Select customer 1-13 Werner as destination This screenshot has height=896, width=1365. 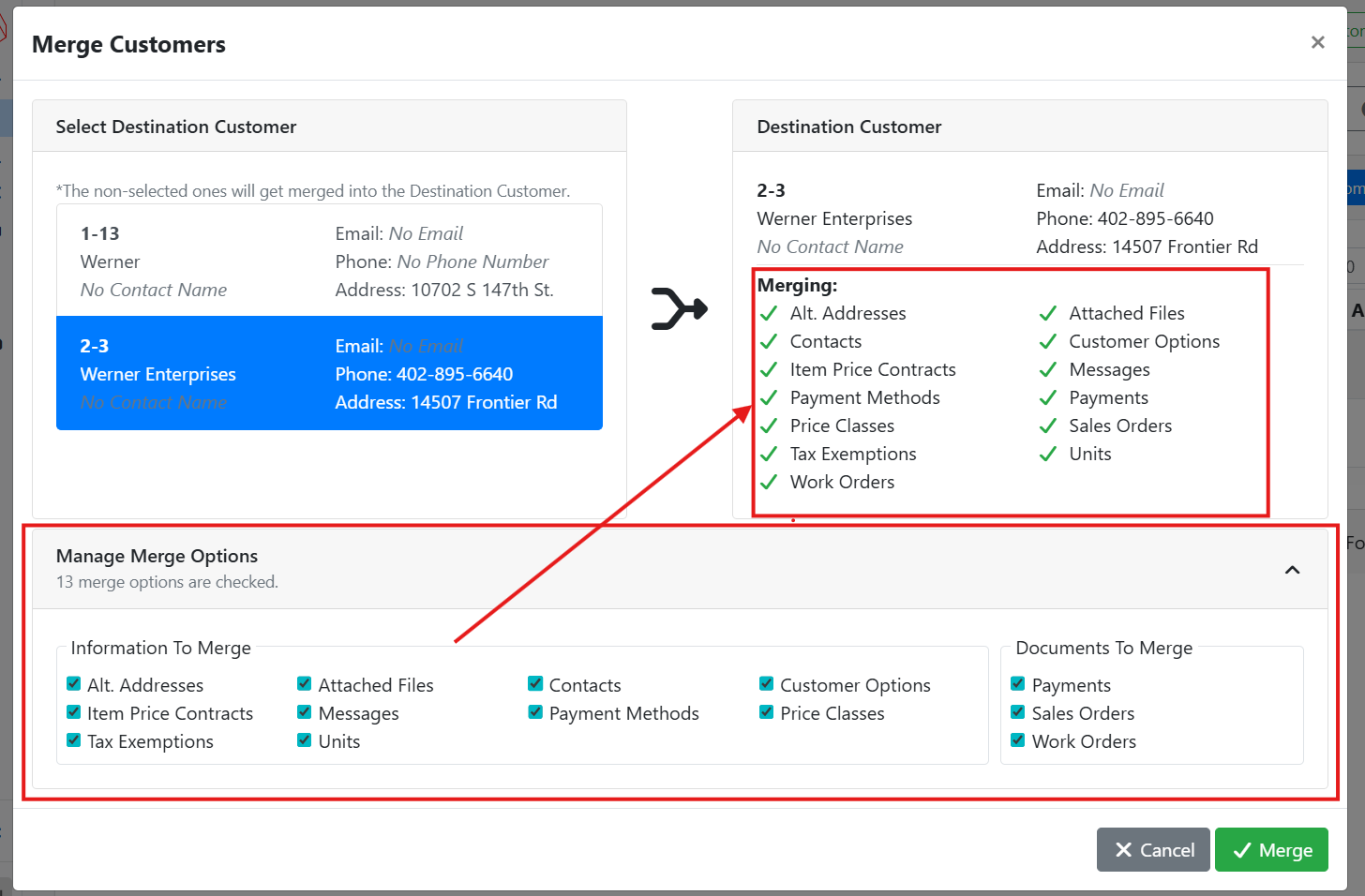click(329, 261)
